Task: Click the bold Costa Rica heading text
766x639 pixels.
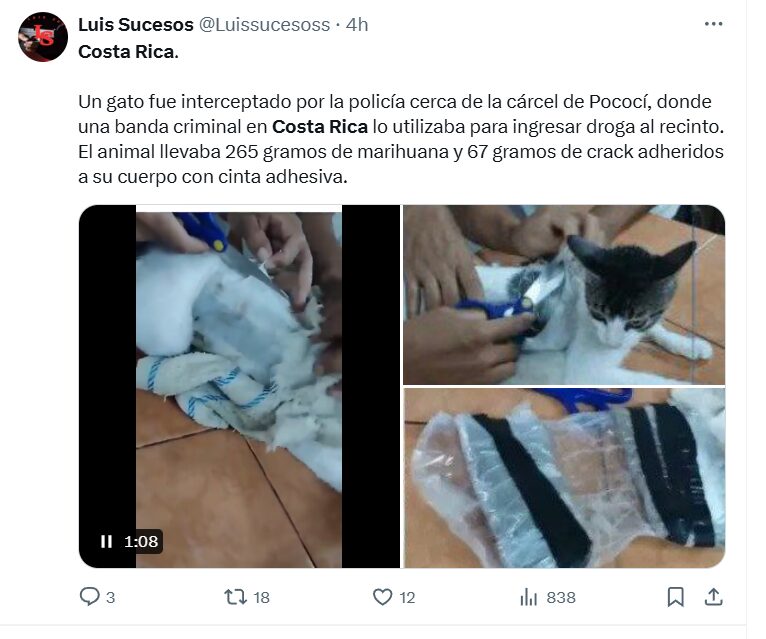Action: pos(128,52)
